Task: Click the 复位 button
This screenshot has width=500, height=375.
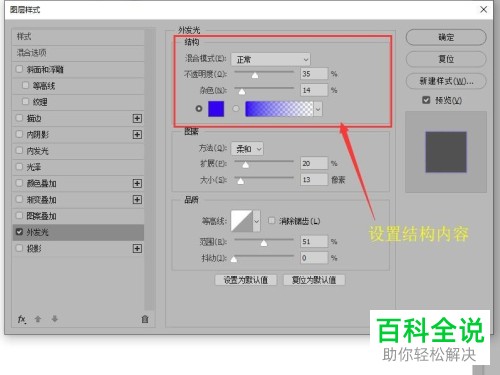Action: pos(446,59)
